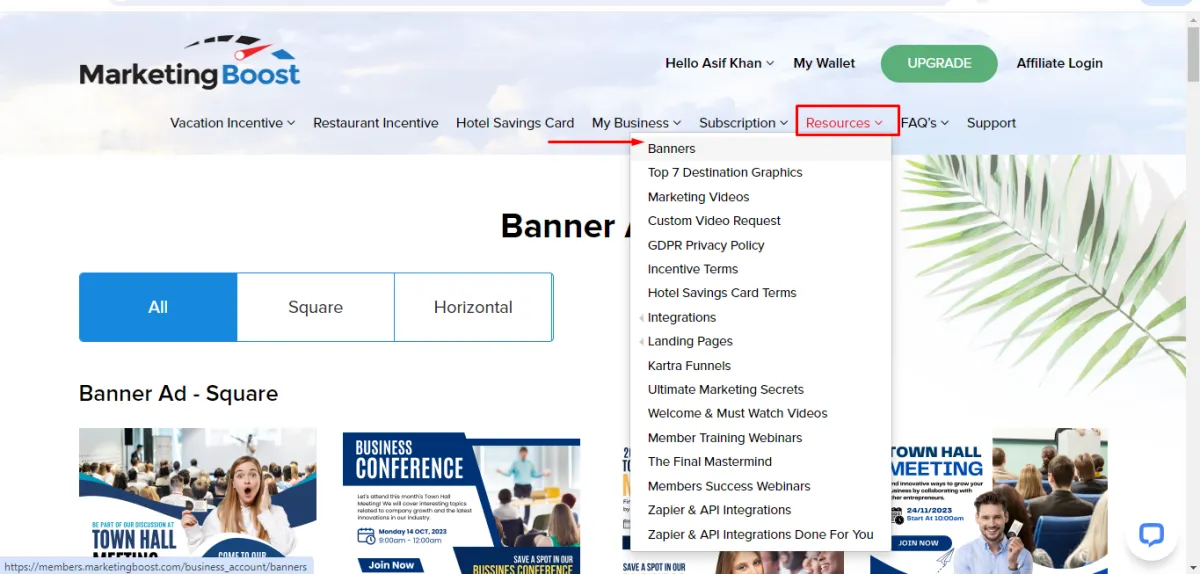Viewport: 1200px width, 574px height.
Task: Expand the Vacation Incentive menu
Action: [x=233, y=123]
